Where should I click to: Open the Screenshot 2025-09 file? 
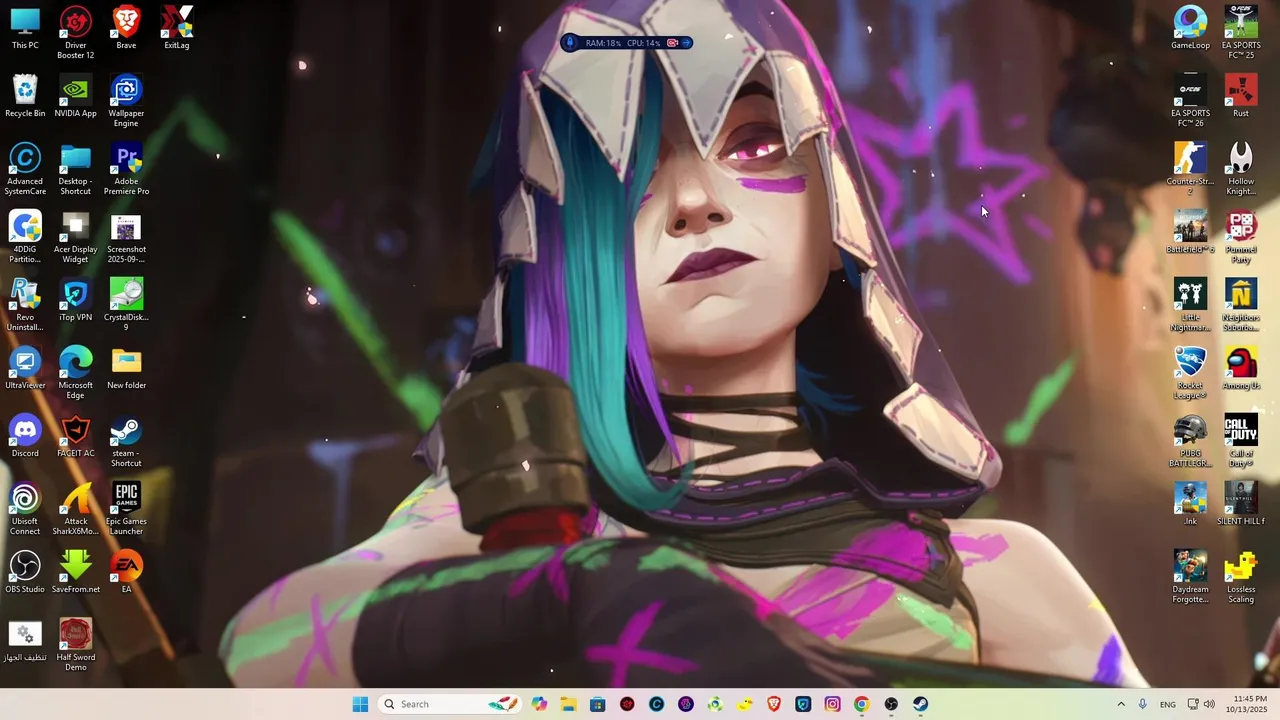pyautogui.click(x=126, y=237)
